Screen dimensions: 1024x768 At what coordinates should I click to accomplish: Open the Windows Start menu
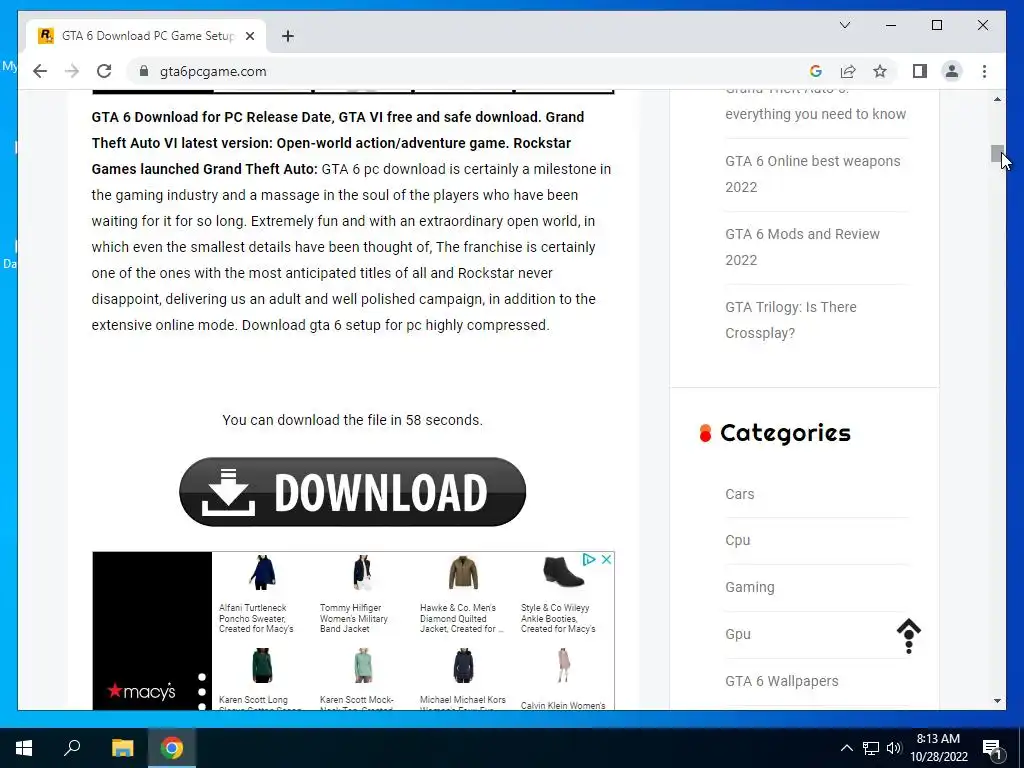click(x=24, y=748)
